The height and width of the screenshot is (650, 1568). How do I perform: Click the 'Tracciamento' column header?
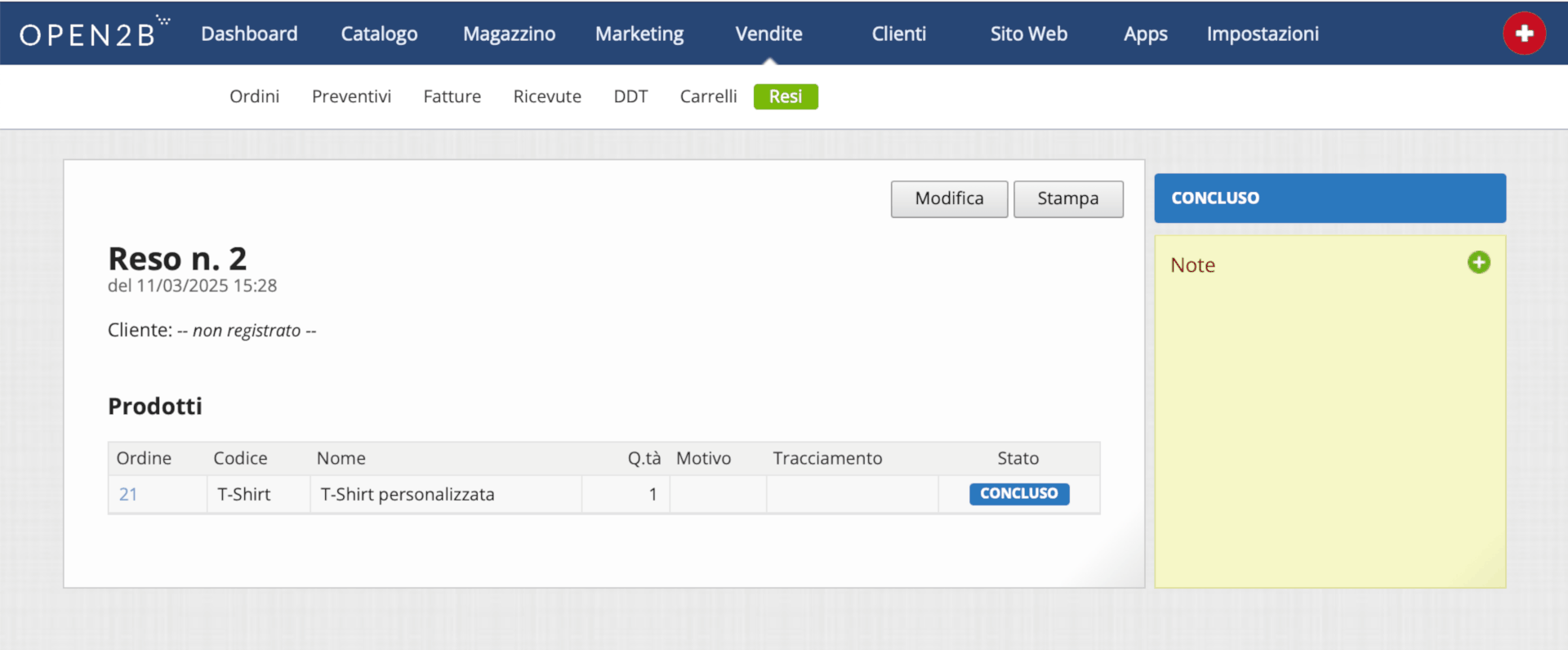[827, 458]
